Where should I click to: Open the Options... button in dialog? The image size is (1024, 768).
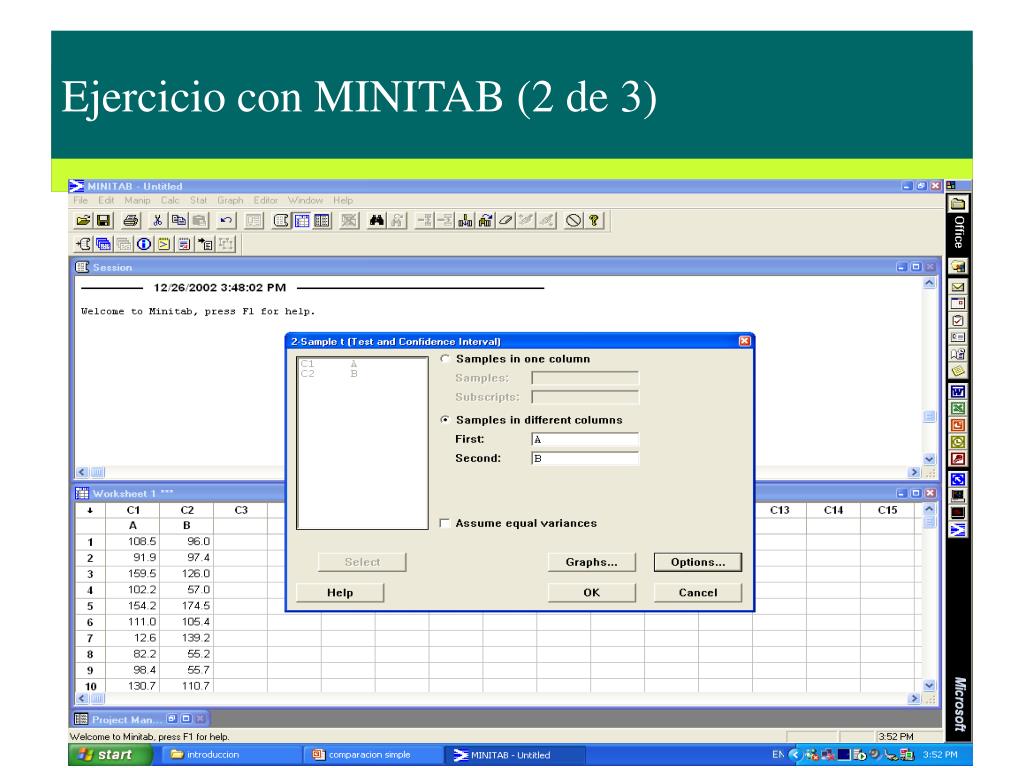click(698, 562)
